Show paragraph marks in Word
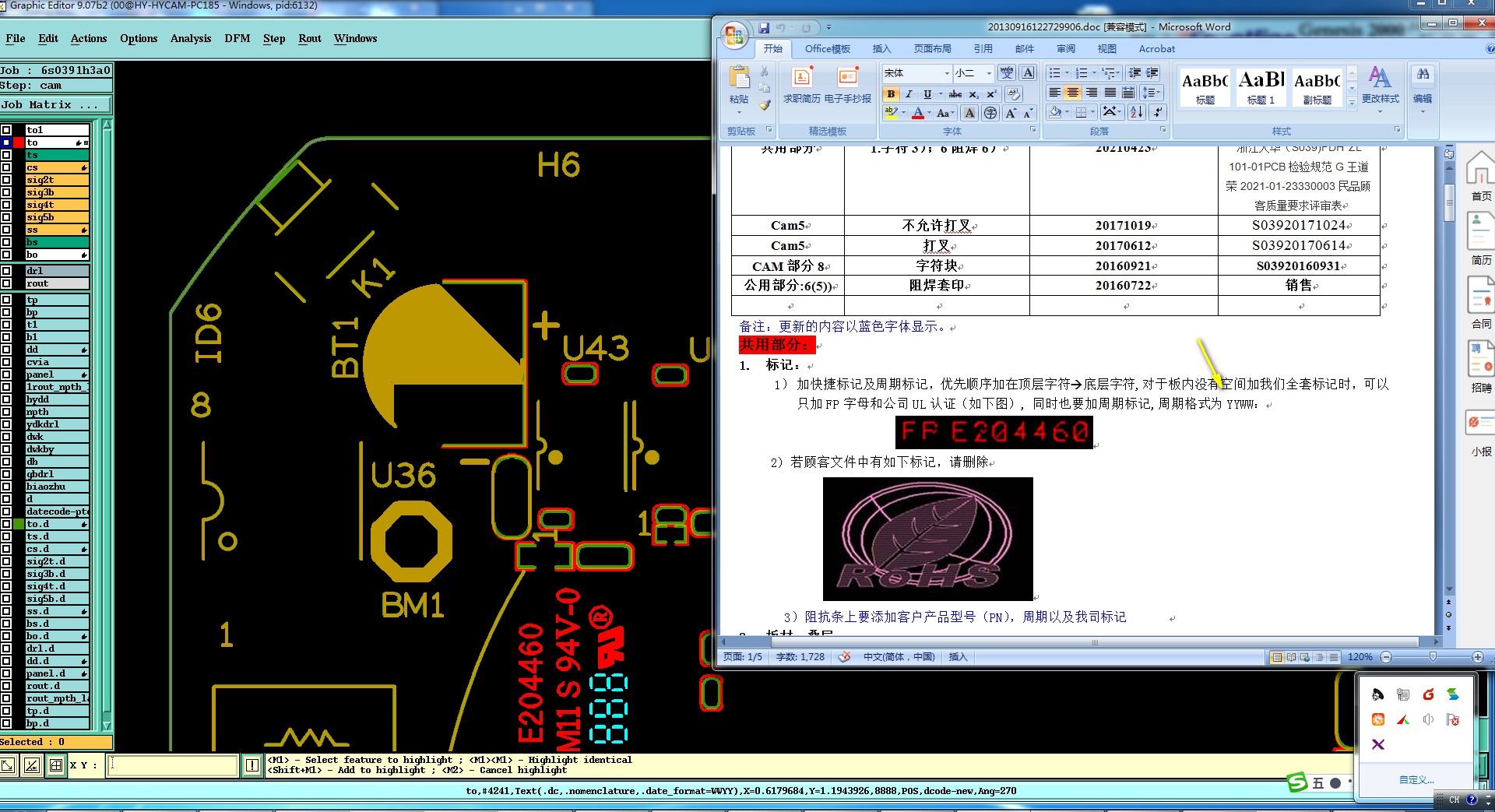This screenshot has width=1495, height=812. pyautogui.click(x=1156, y=112)
